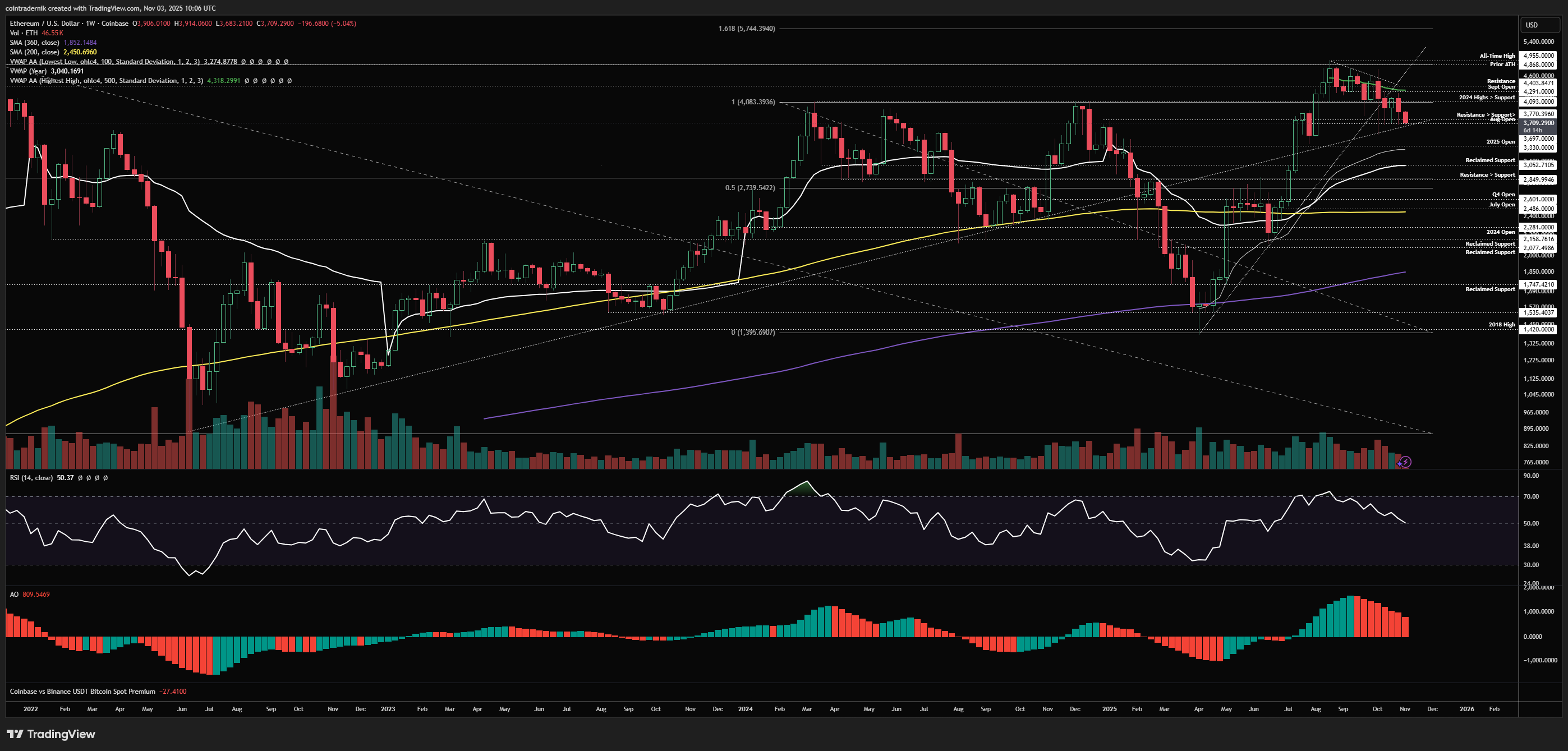Click the 2018 High level annotation

(x=1502, y=324)
